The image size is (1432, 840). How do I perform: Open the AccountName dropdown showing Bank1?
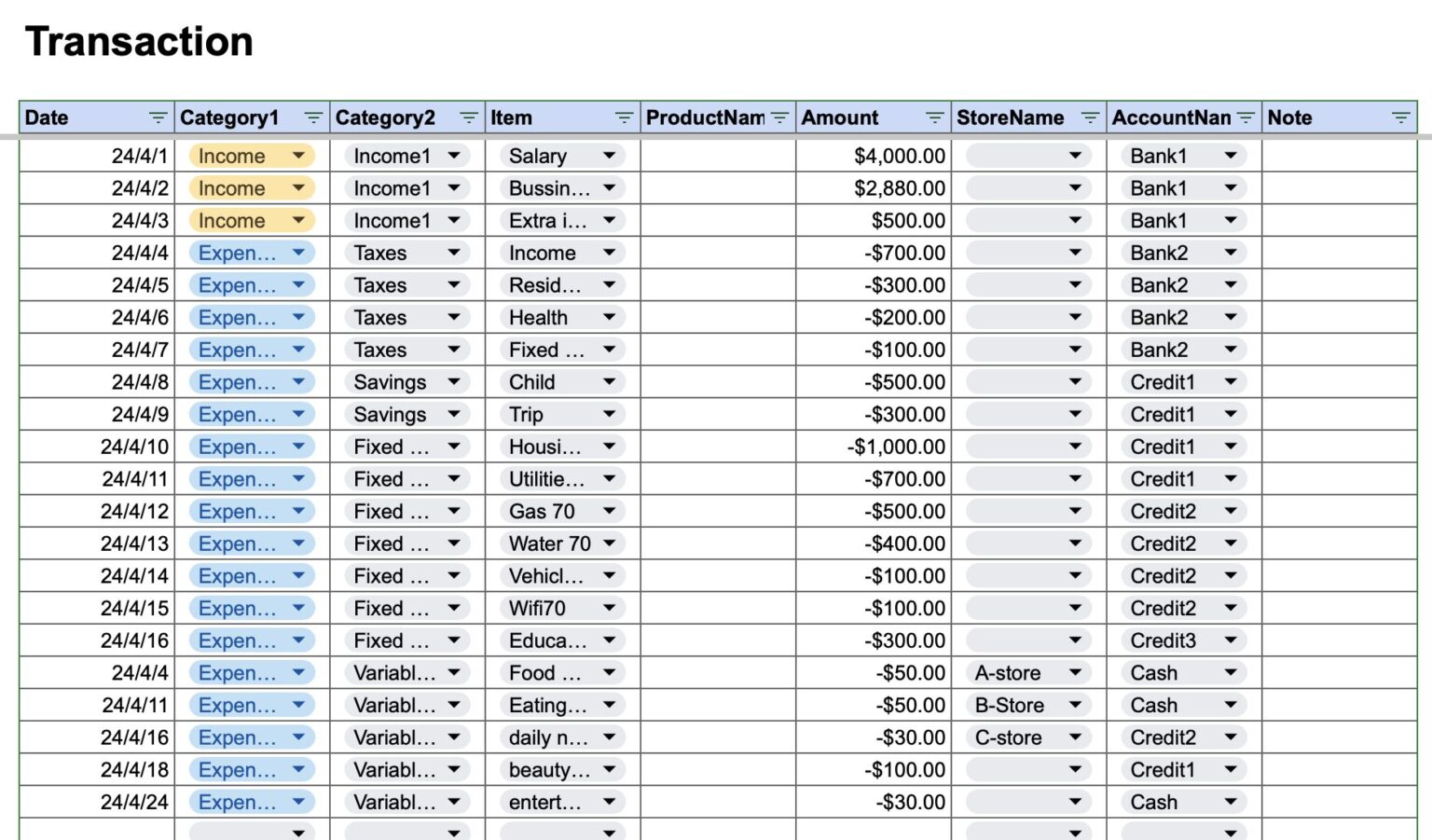coord(1232,156)
